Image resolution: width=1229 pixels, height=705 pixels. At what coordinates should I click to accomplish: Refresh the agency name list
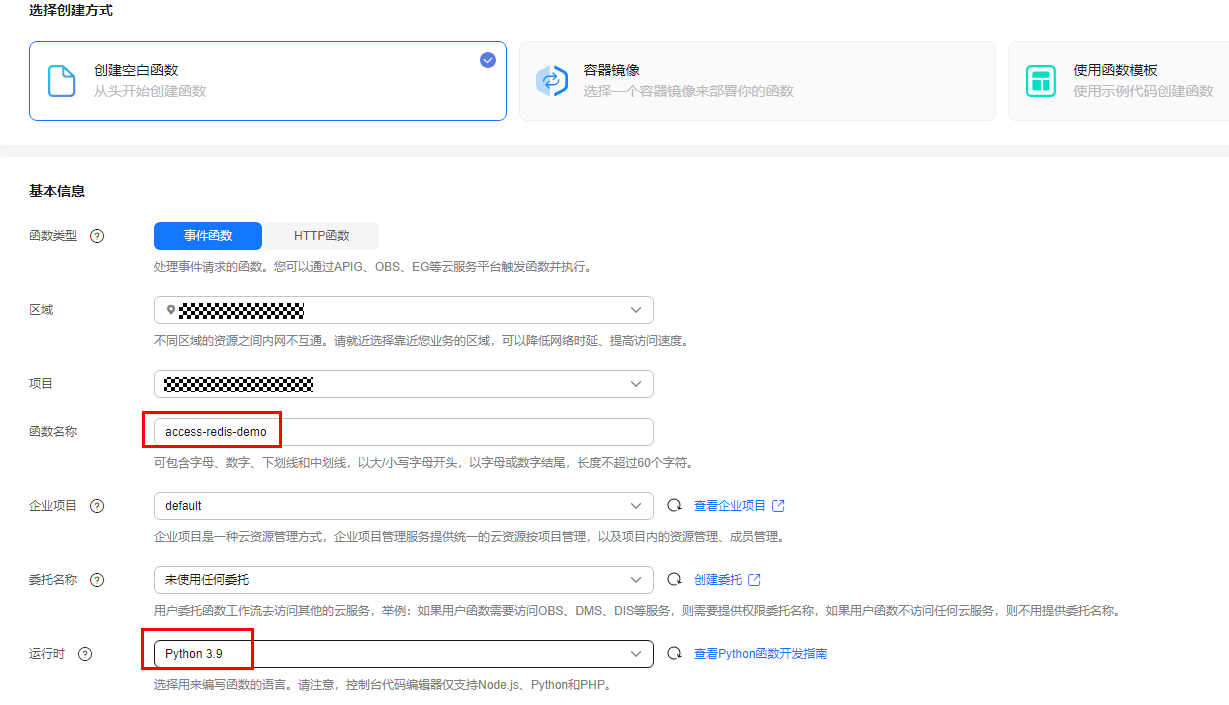(x=674, y=580)
